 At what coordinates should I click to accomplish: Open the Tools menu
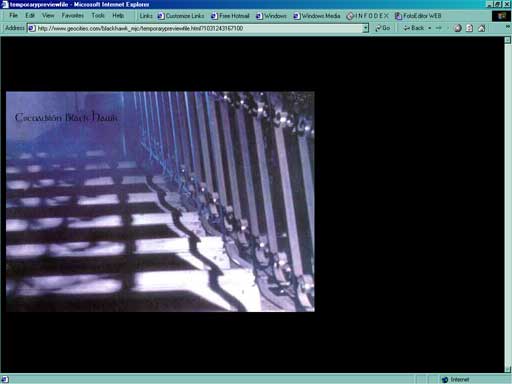(98, 16)
